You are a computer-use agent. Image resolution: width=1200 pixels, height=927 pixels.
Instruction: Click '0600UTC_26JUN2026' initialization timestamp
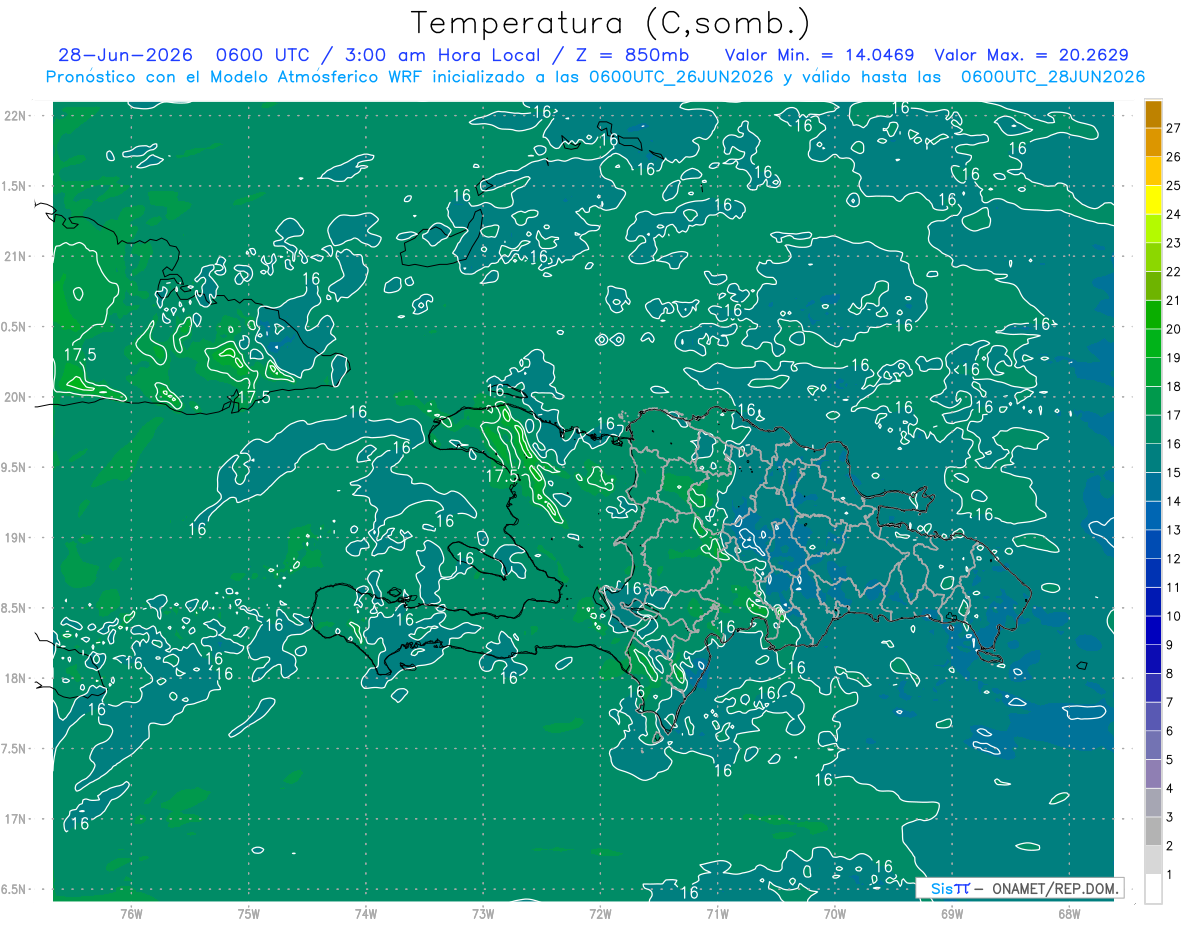tap(680, 77)
